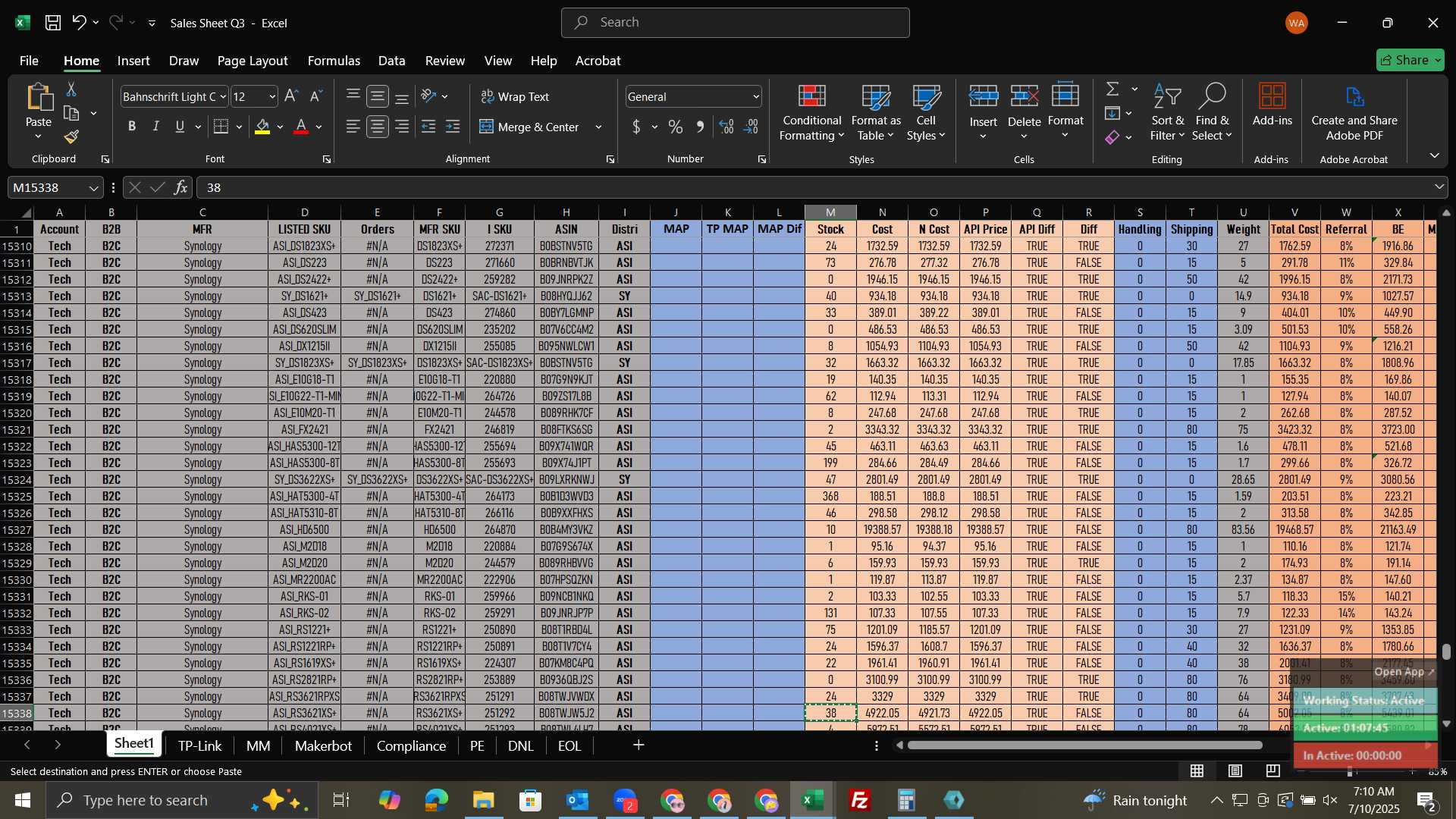Screen dimensions: 1456x819
Task: Click the AutoSum sigma icon
Action: tap(1112, 89)
